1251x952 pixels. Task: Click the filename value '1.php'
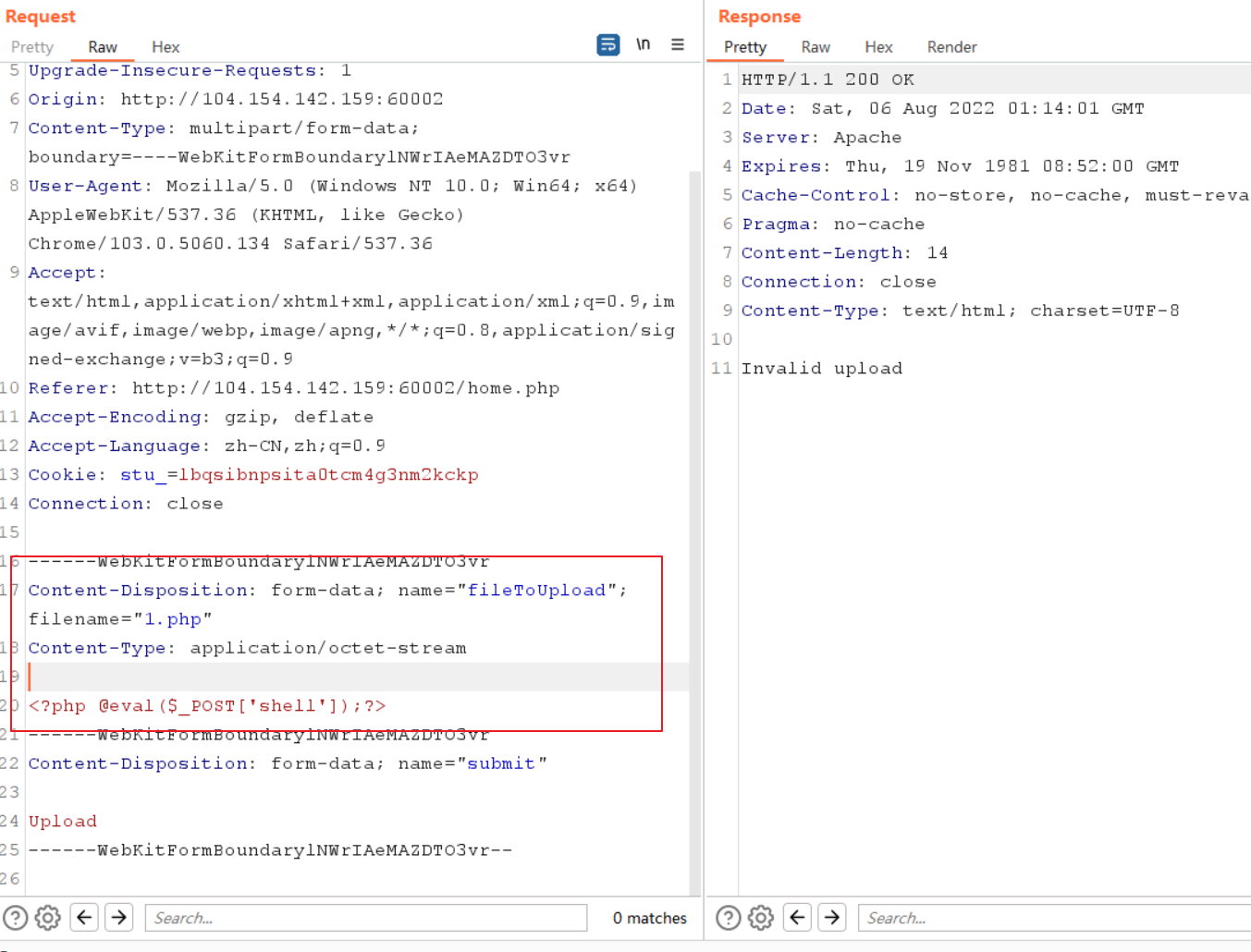click(173, 619)
